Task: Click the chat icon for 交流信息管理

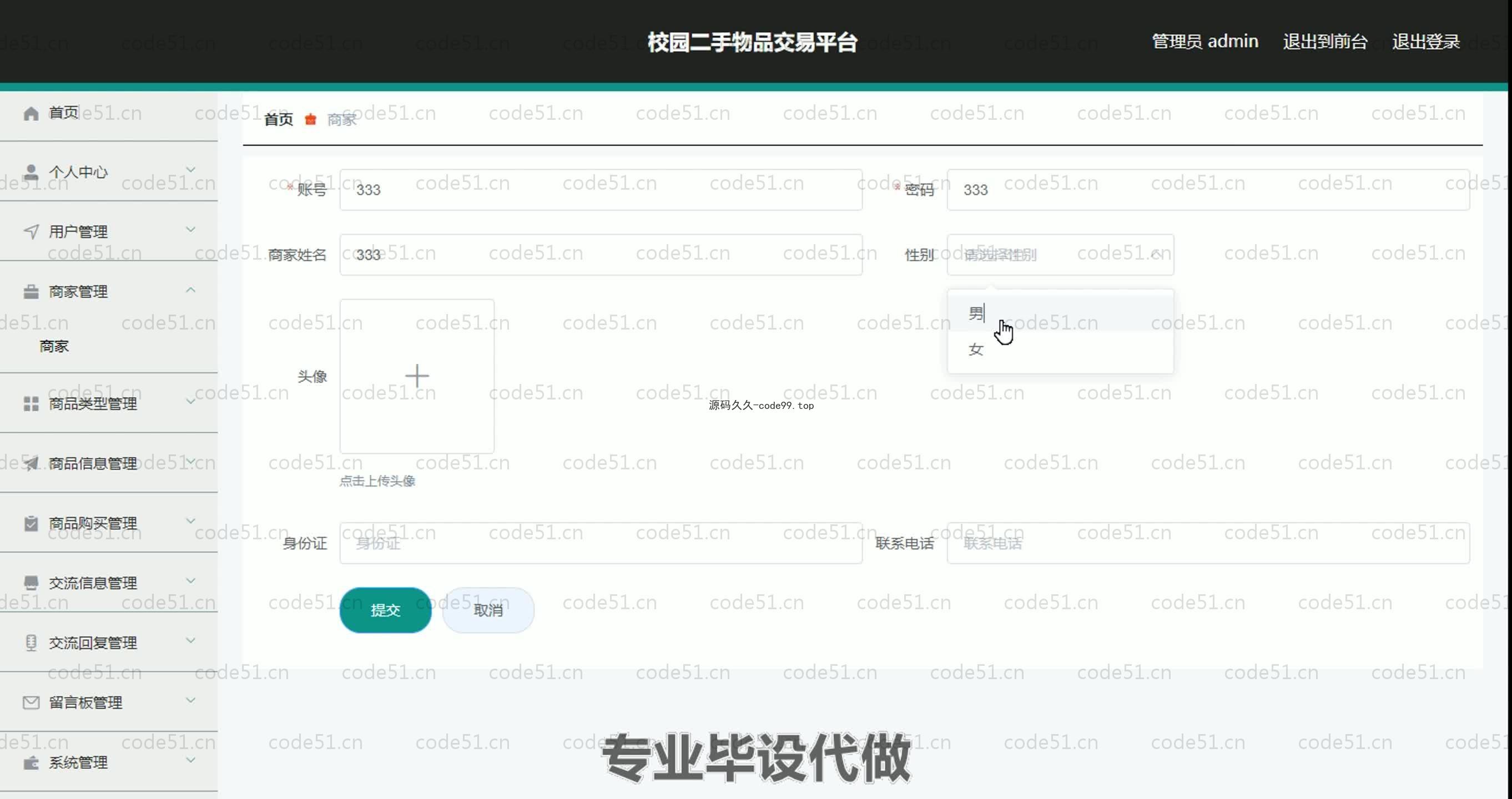Action: click(31, 583)
